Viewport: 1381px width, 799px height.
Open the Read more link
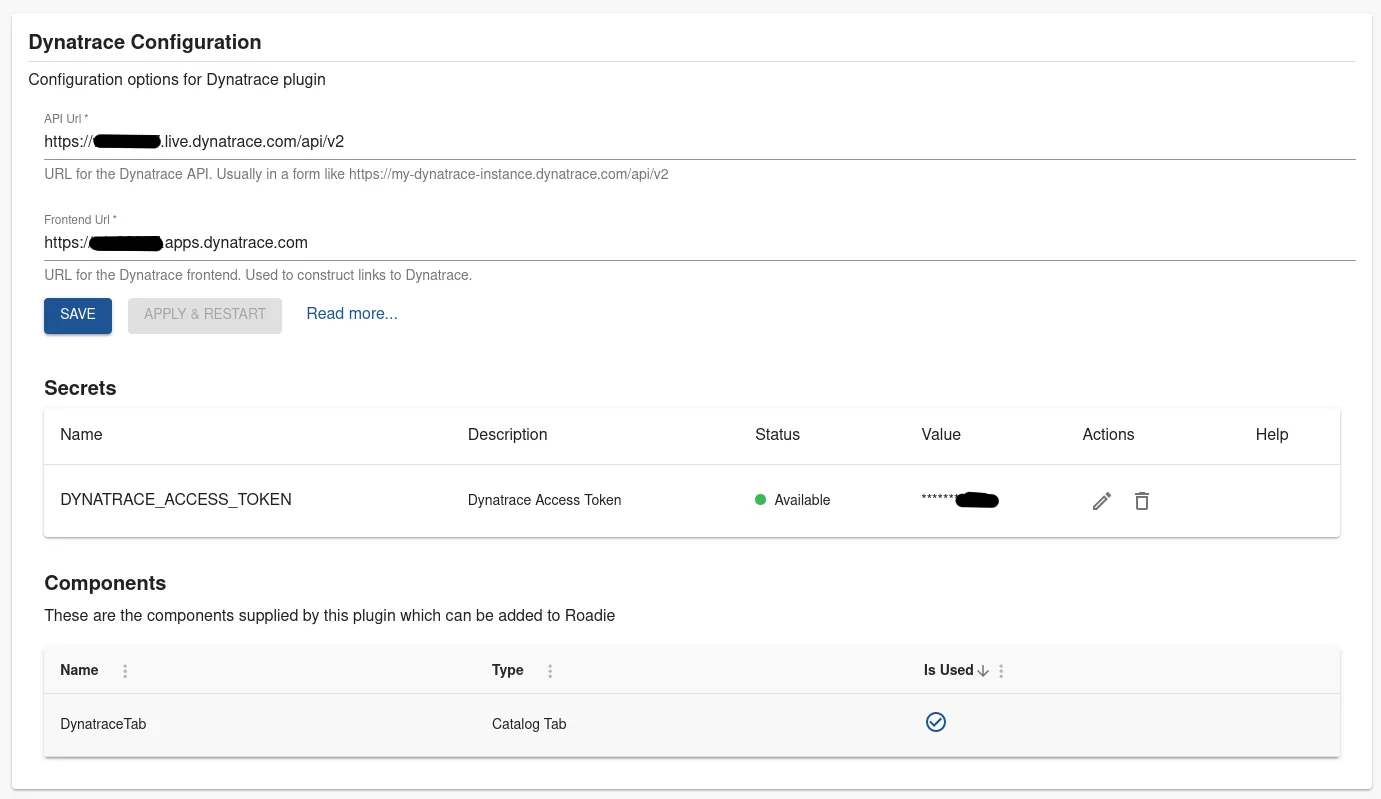click(x=351, y=313)
